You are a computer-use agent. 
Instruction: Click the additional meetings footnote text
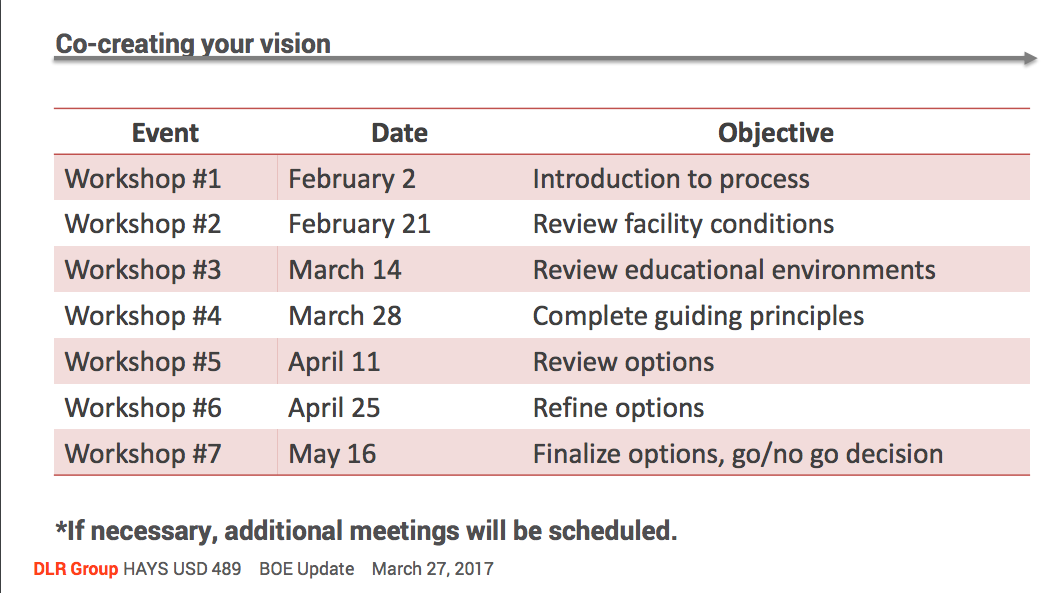coord(366,530)
